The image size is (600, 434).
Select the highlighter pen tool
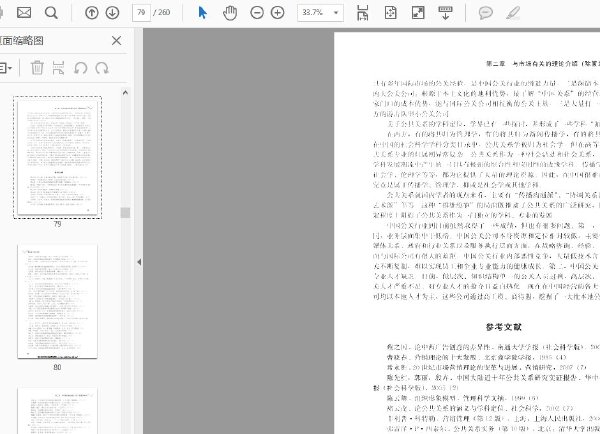click(x=513, y=13)
